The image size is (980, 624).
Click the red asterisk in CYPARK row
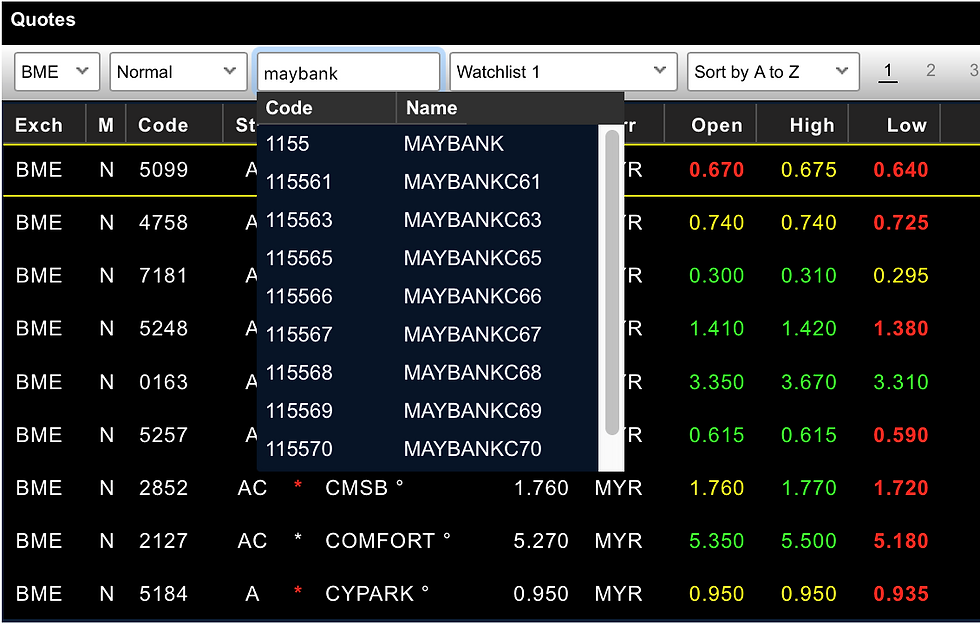298,591
